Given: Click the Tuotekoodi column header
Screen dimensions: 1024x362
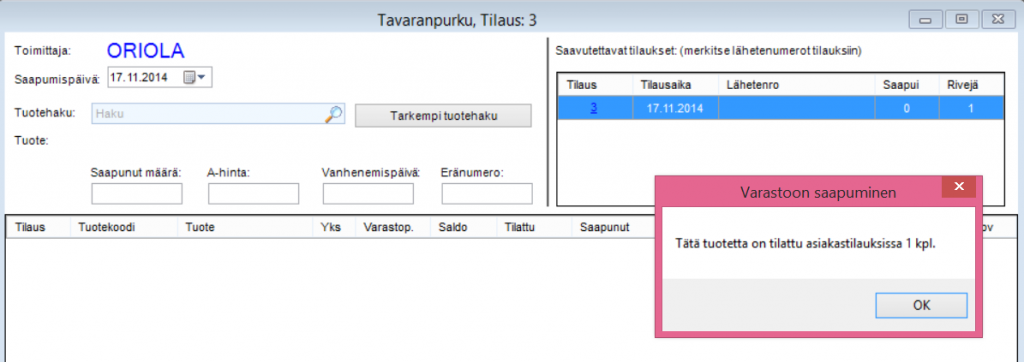Looking at the screenshot, I should tap(123, 227).
